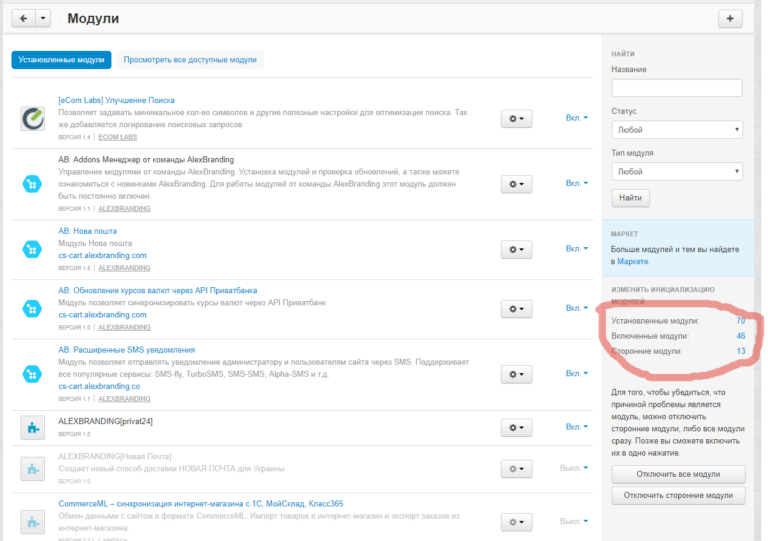Click AB: Addons Manager module hexagon icon
The width and height of the screenshot is (768, 541).
[32, 184]
